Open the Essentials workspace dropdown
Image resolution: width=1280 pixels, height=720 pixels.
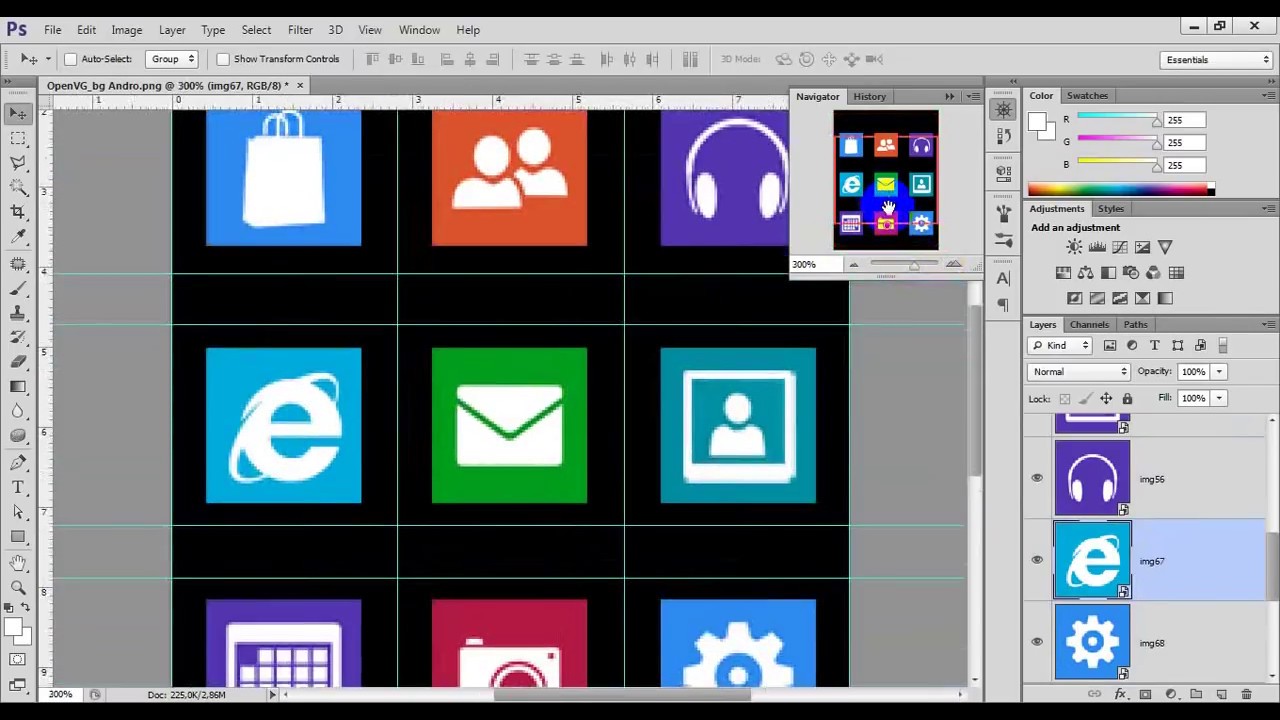point(1217,60)
